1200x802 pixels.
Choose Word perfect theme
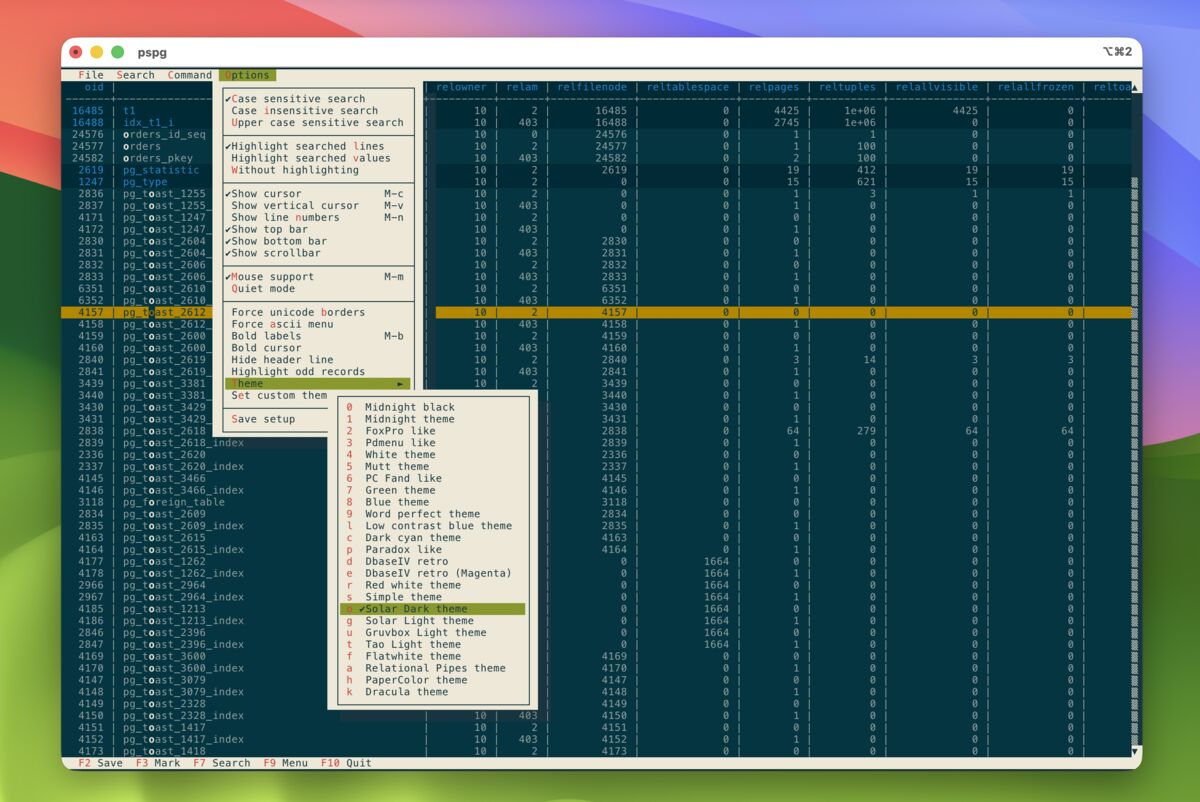click(x=432, y=514)
